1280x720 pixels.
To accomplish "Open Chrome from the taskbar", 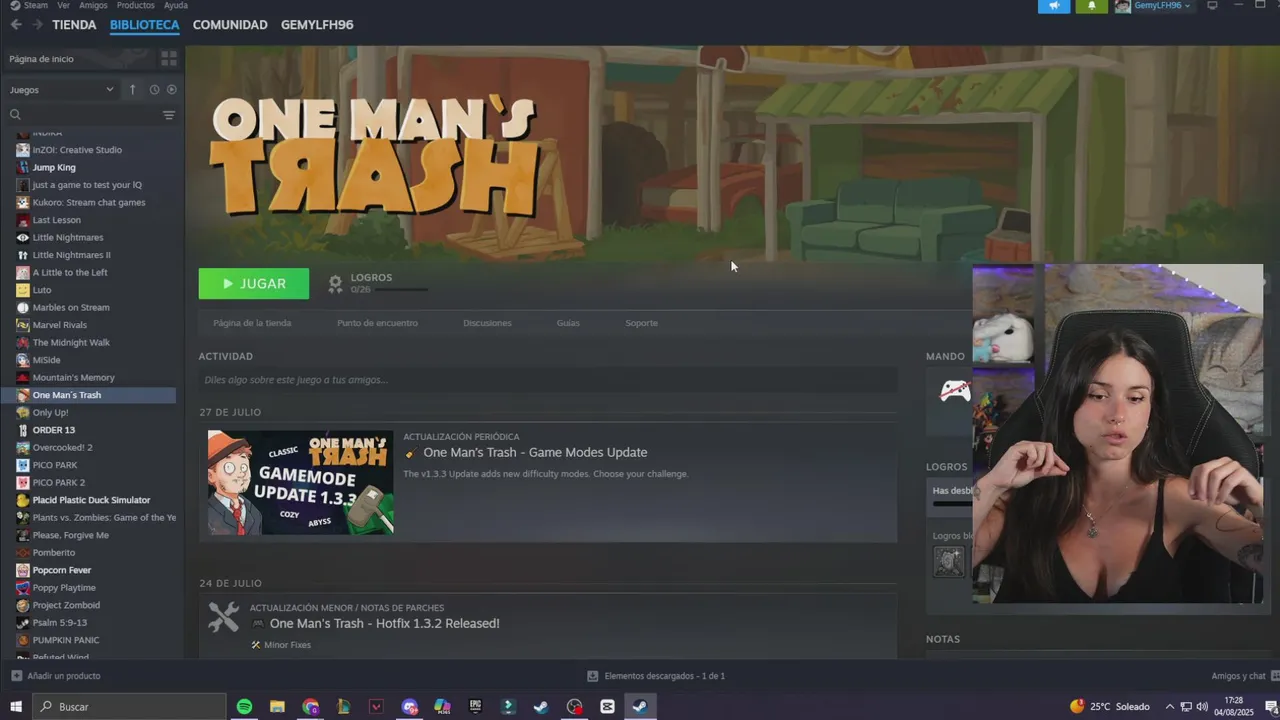I will click(310, 707).
